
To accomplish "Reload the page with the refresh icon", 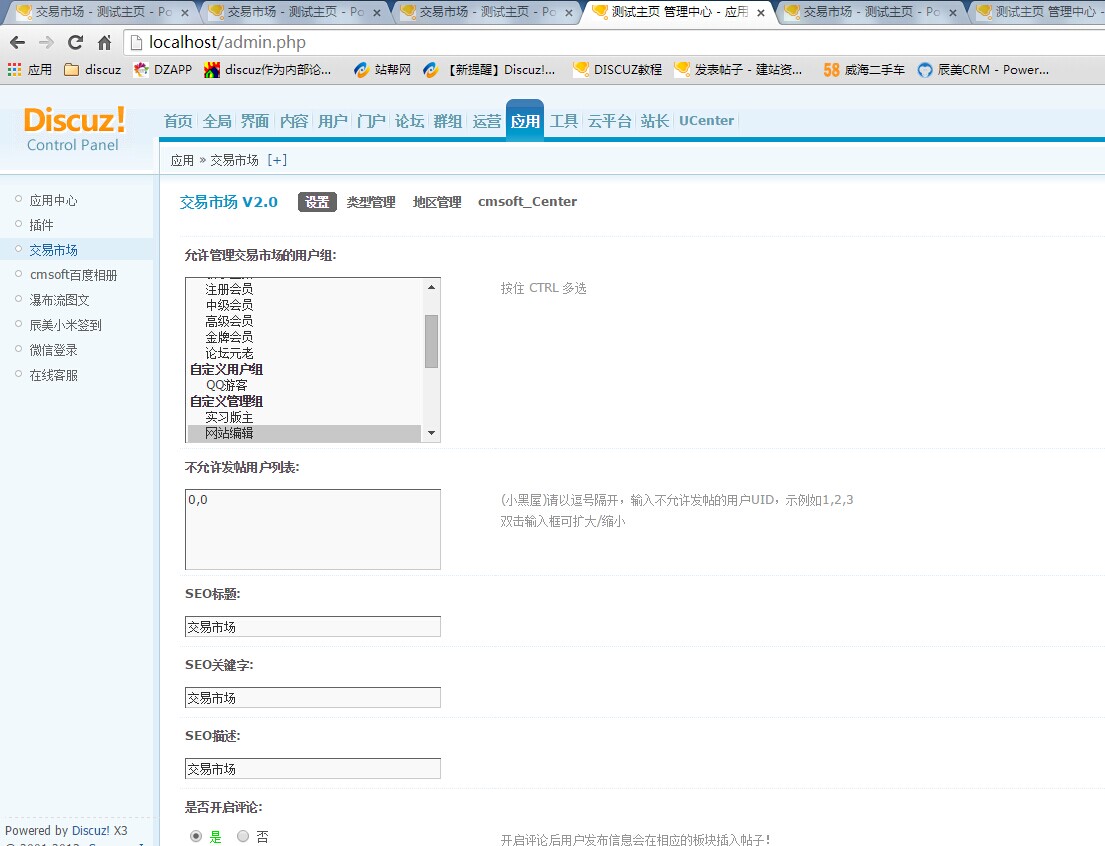I will (75, 43).
